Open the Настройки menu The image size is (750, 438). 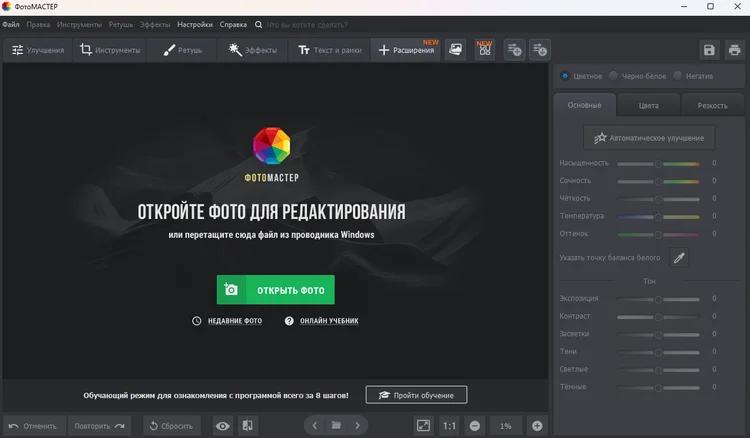pyautogui.click(x=195, y=24)
